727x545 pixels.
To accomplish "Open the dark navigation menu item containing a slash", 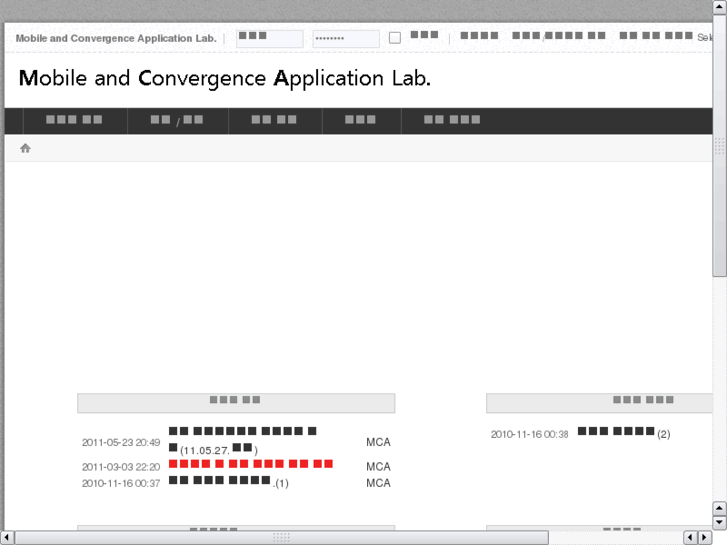I will [177, 120].
